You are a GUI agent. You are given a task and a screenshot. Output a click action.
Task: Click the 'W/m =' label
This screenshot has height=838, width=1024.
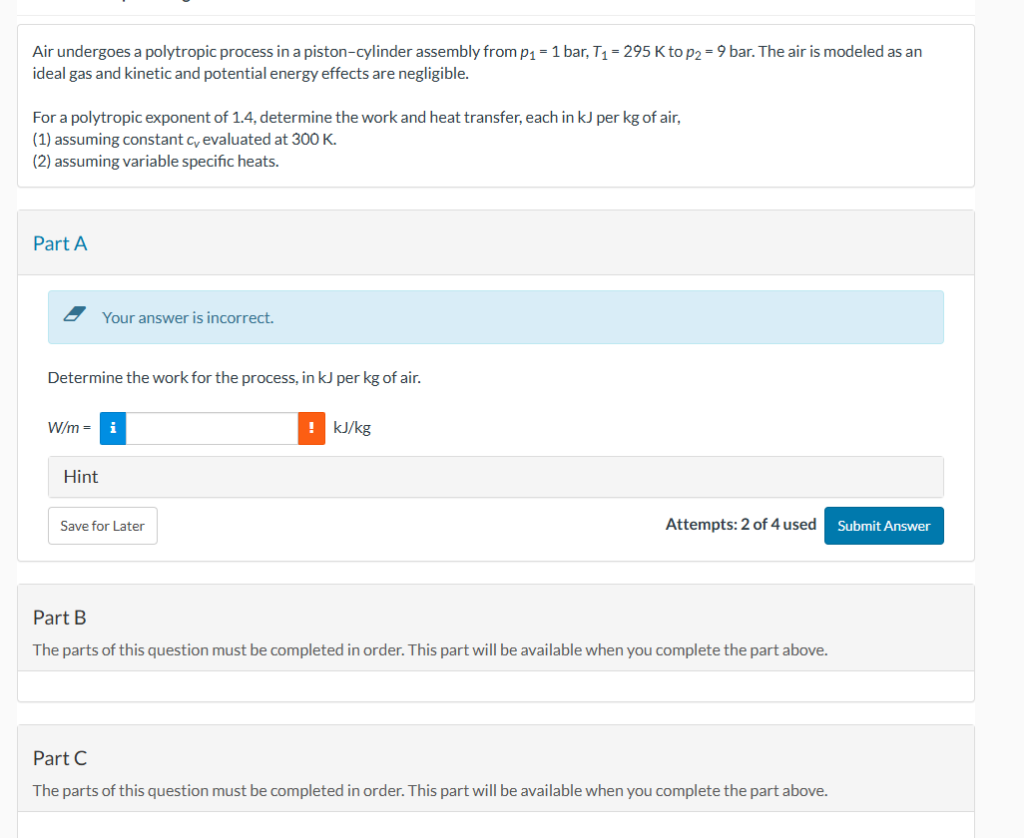coord(69,428)
